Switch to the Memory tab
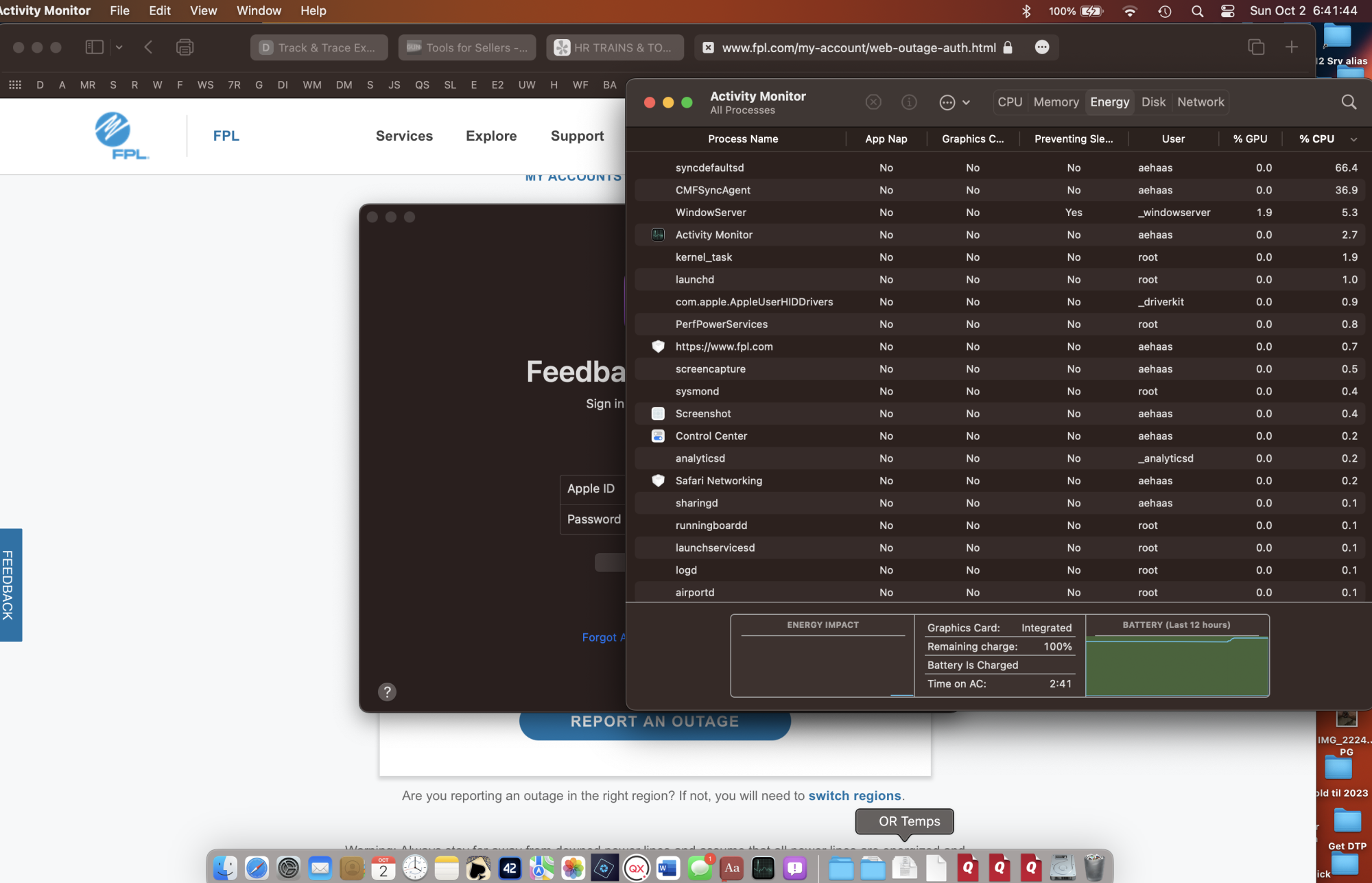This screenshot has height=883, width=1372. [x=1056, y=102]
